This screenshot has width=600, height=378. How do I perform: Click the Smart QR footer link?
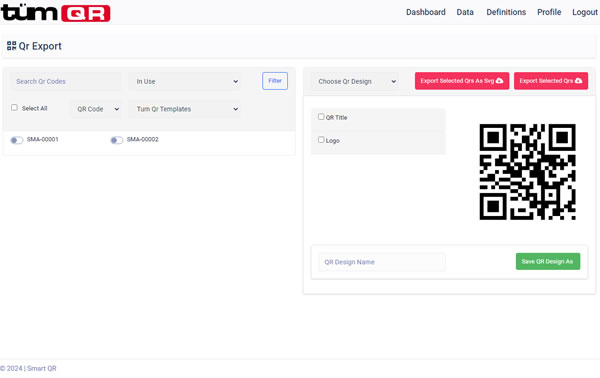pos(42,368)
